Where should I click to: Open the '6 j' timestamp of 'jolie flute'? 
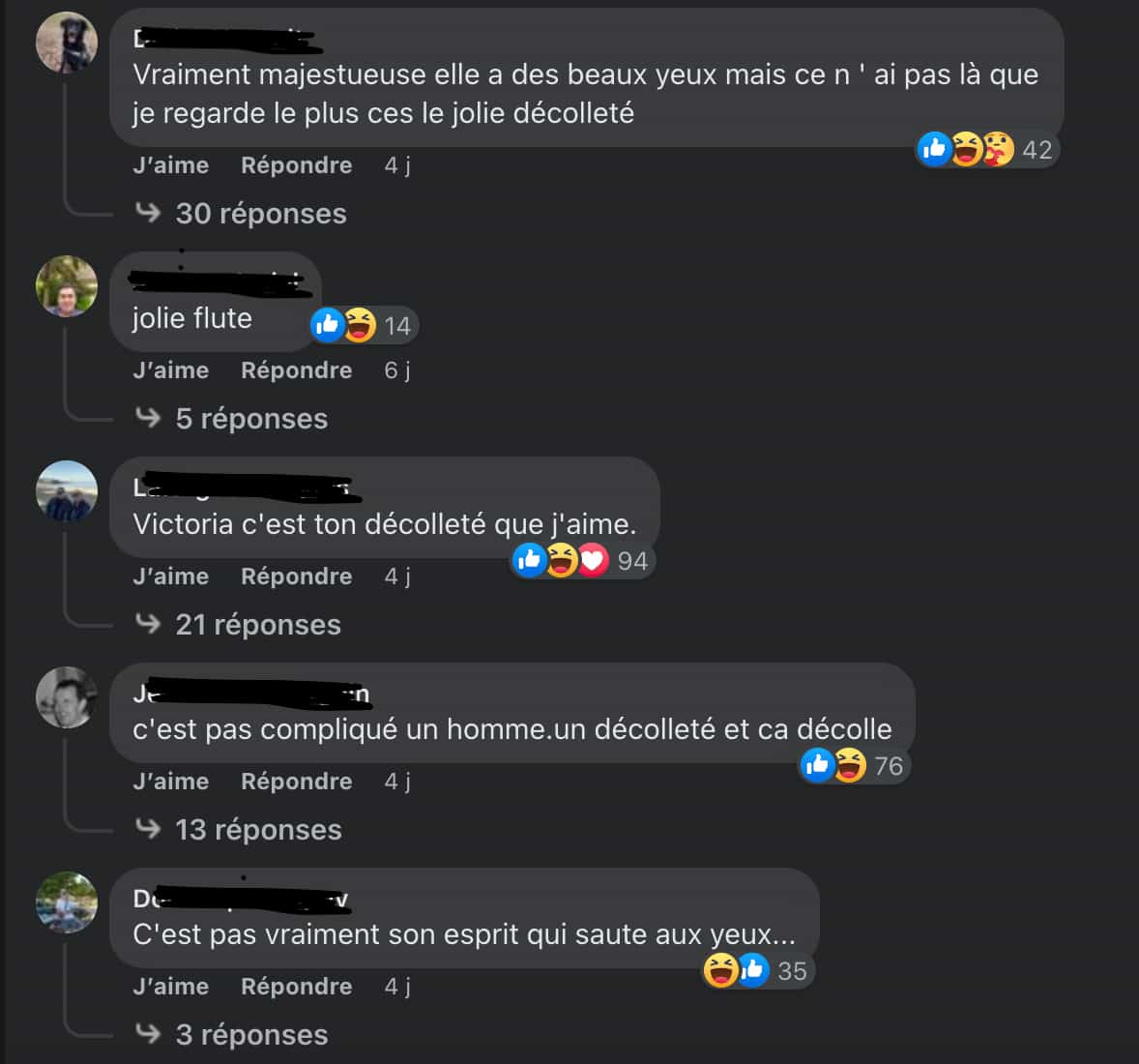pos(396,369)
